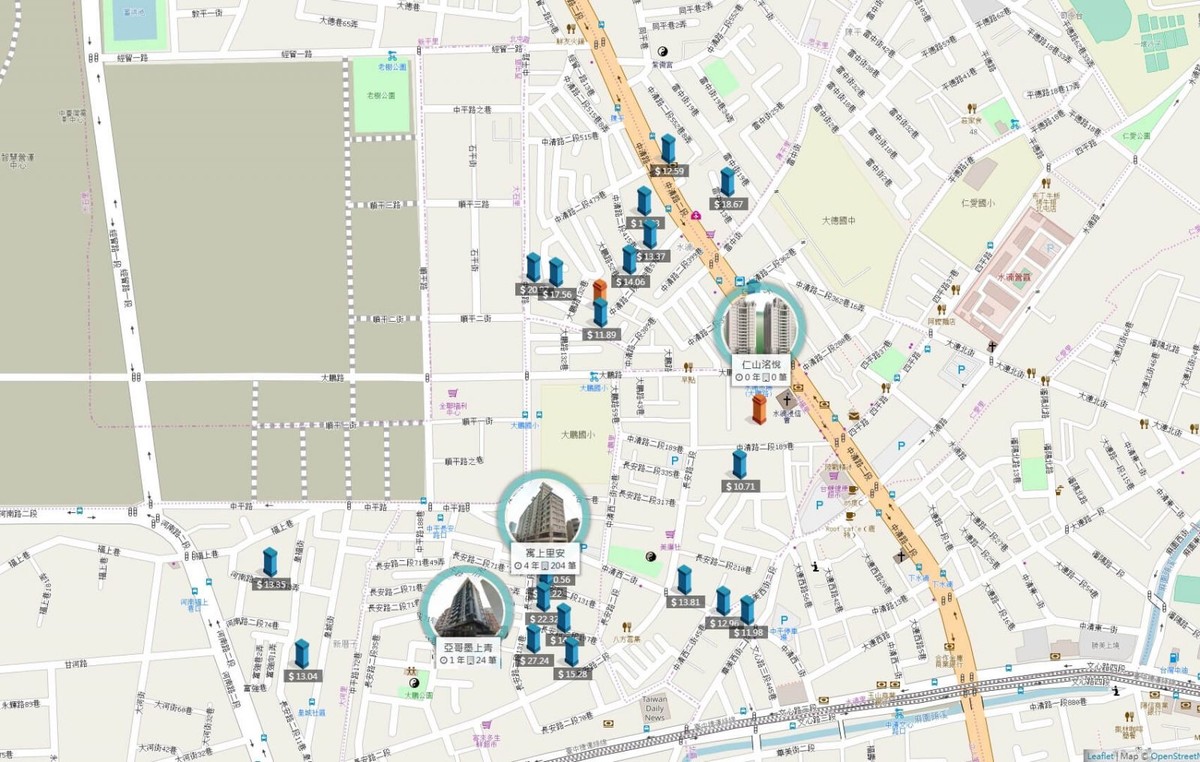Select the blue building marker priced $18.67
The width and height of the screenshot is (1200, 762).
[727, 182]
